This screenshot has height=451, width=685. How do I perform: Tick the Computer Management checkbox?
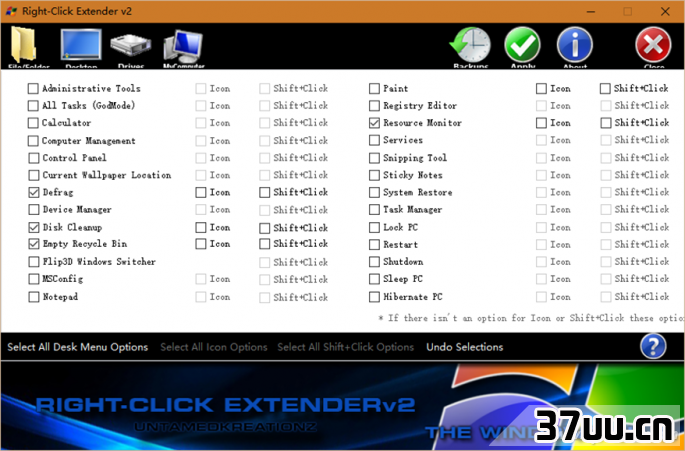coord(33,141)
